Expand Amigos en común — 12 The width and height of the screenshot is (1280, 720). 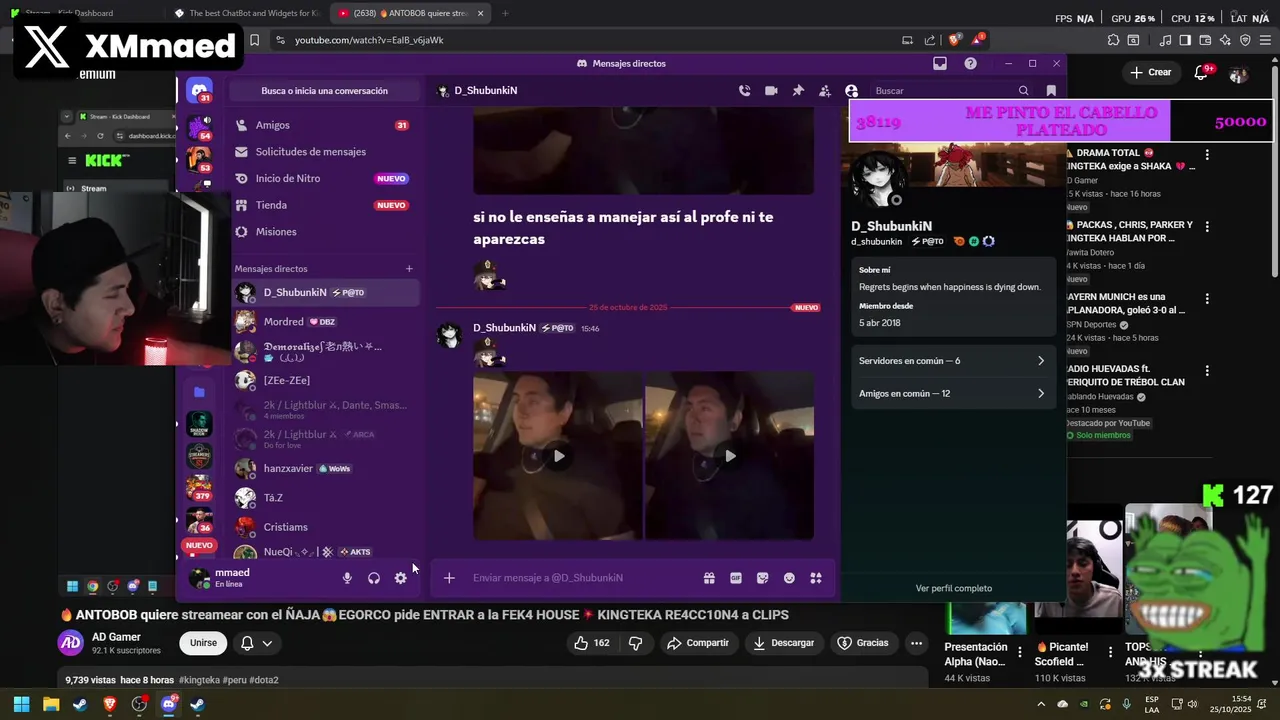click(x=952, y=394)
